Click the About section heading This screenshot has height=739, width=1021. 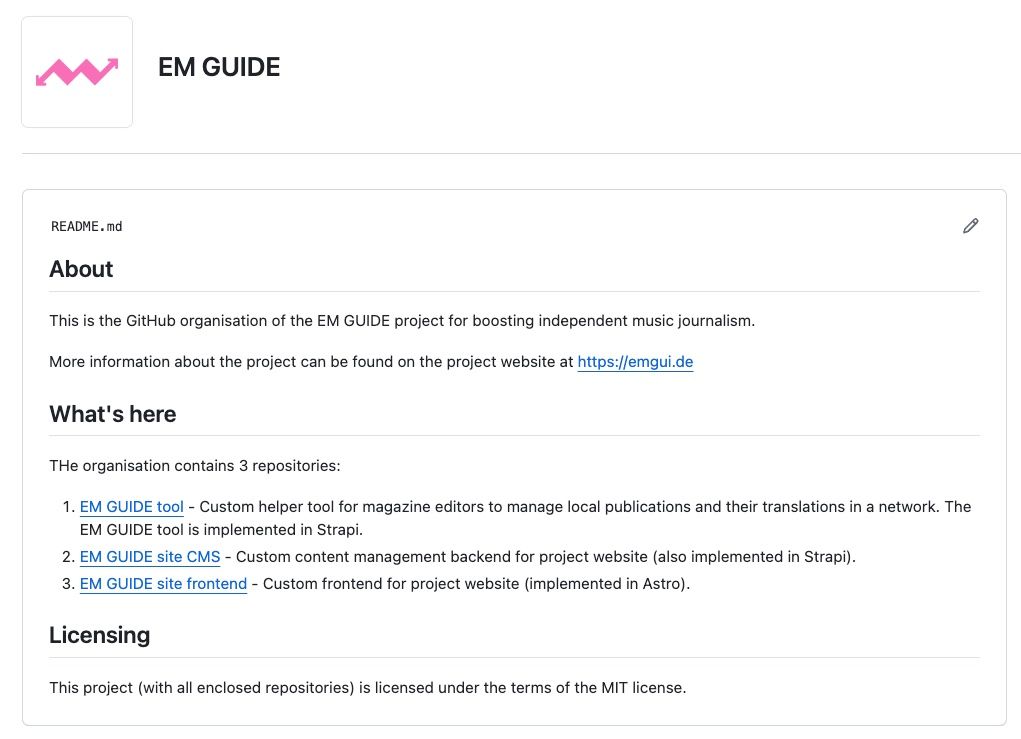[81, 269]
